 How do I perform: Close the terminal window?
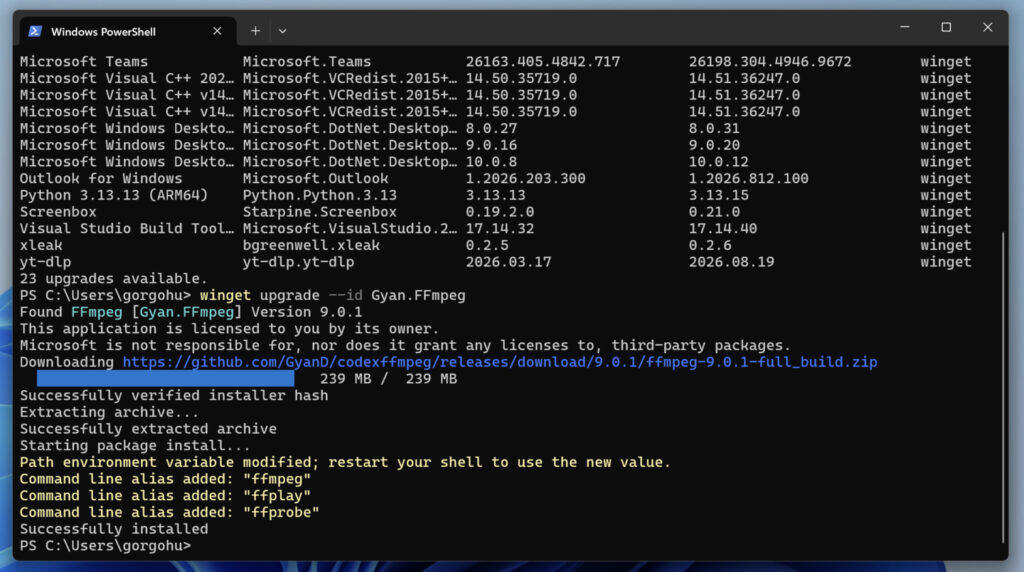987,27
